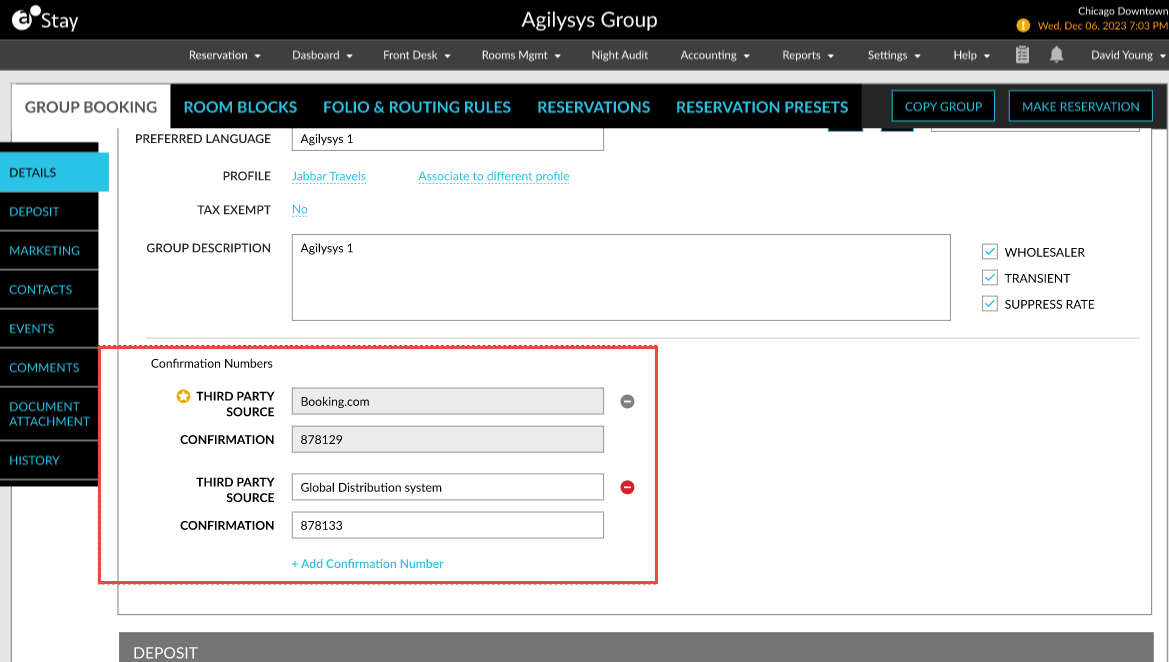Image resolution: width=1169 pixels, height=662 pixels.
Task: Open Night Audit from the menu bar
Action: 620,55
